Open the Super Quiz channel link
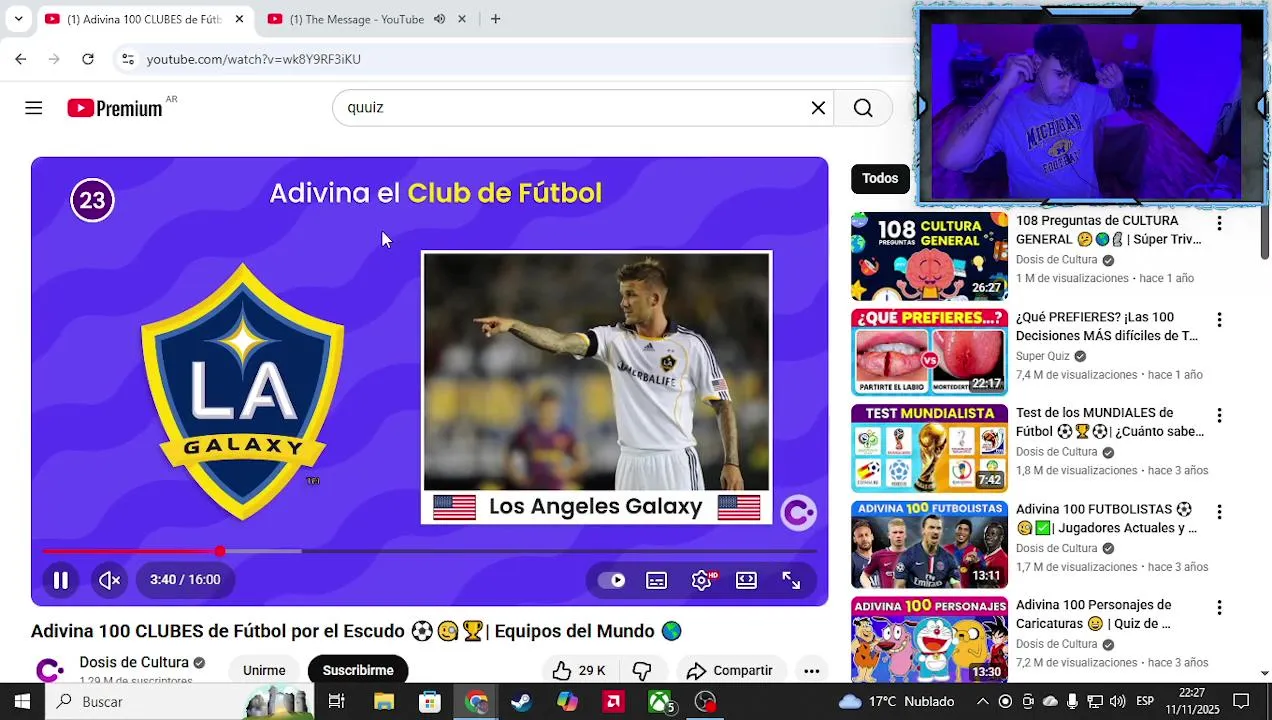 coord(1043,356)
